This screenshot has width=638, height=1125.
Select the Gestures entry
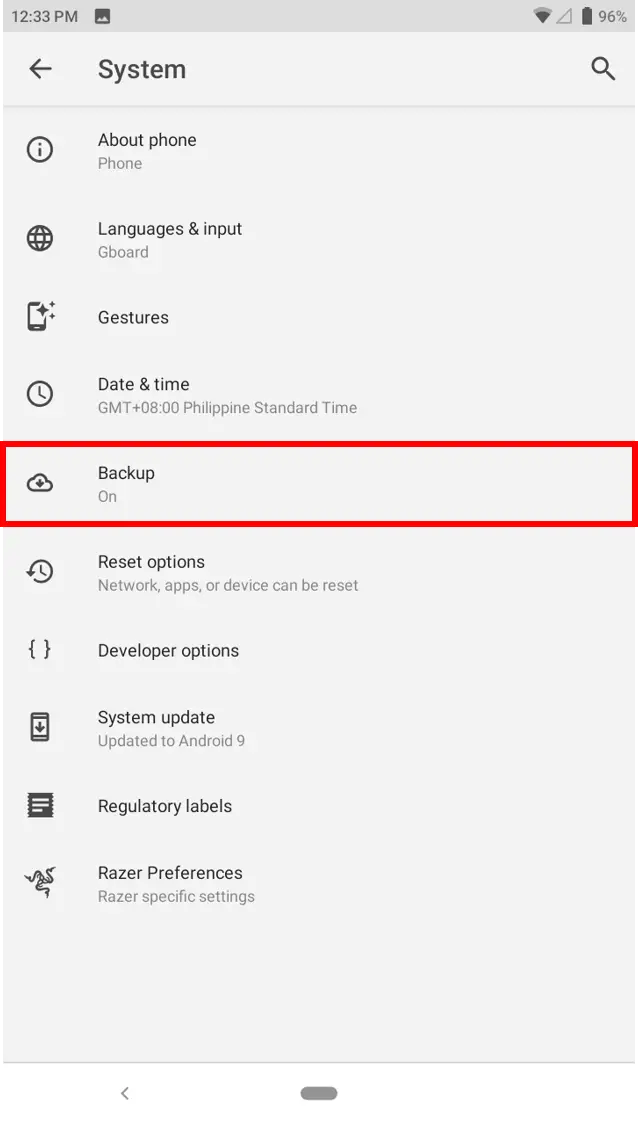pos(133,317)
